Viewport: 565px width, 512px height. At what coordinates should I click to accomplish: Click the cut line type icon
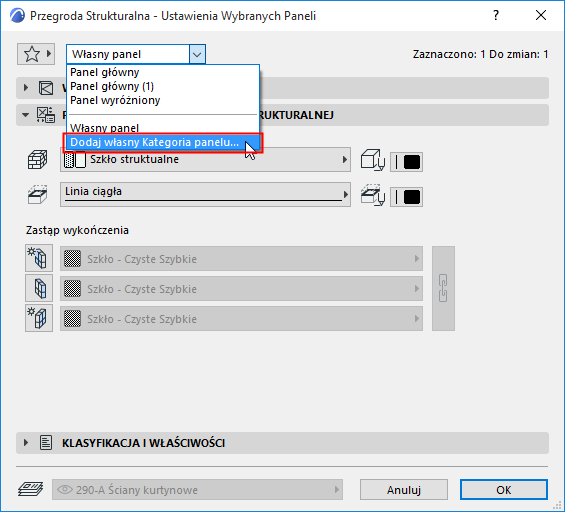pos(37,195)
